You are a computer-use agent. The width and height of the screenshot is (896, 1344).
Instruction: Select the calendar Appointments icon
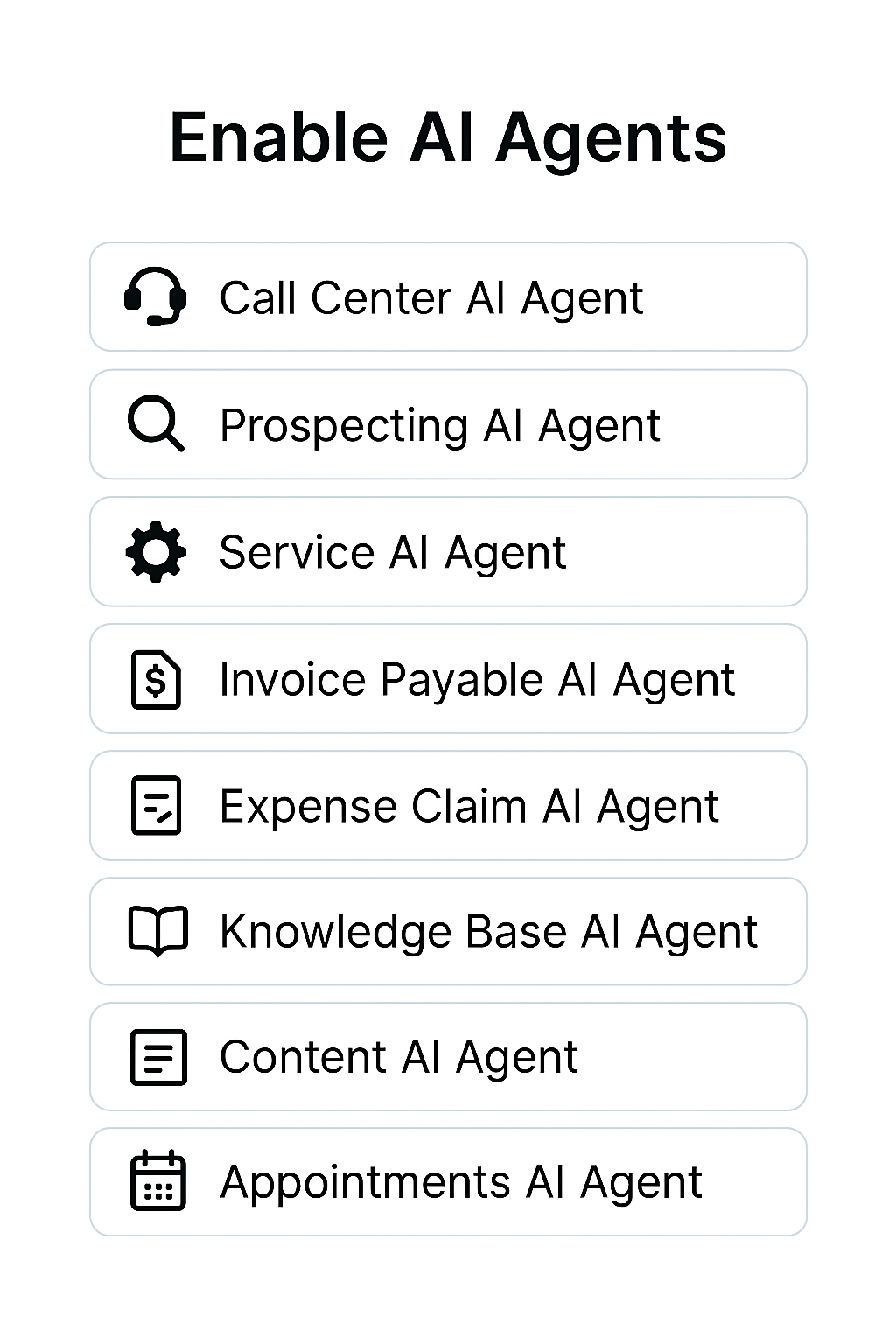coord(157,1180)
